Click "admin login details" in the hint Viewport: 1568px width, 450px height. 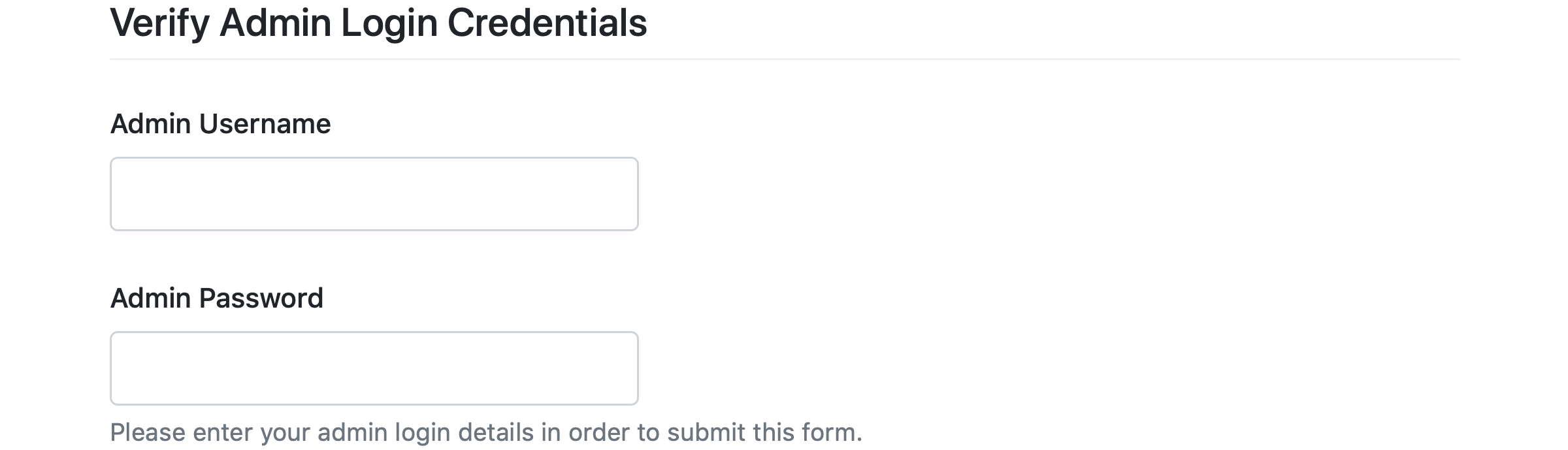pos(421,432)
